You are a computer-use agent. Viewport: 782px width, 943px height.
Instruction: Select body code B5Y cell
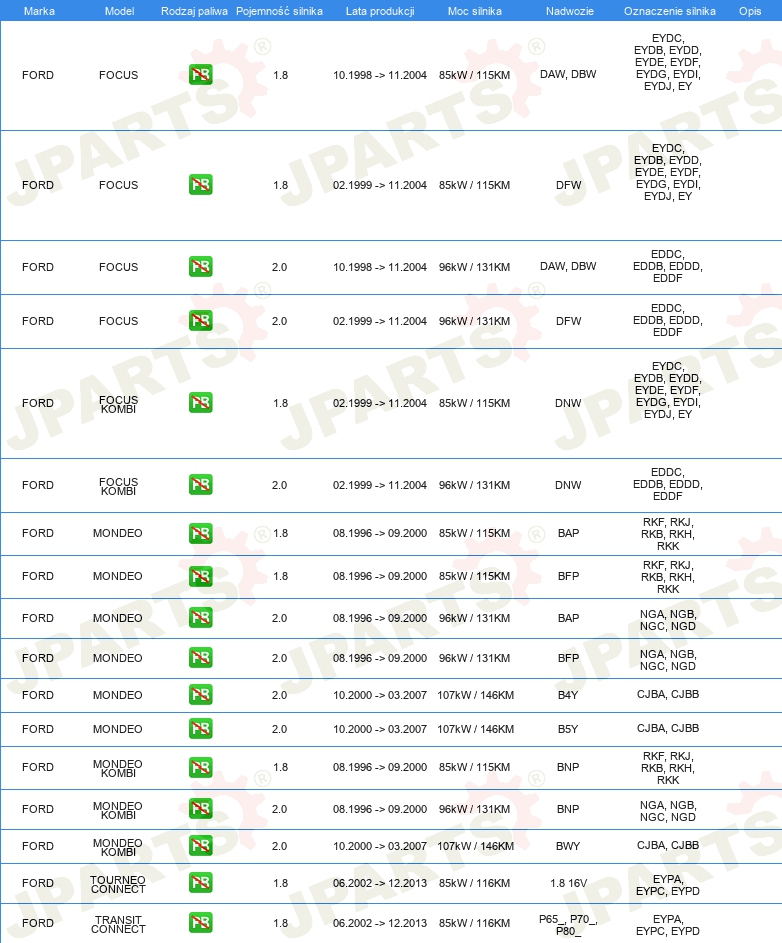[568, 729]
